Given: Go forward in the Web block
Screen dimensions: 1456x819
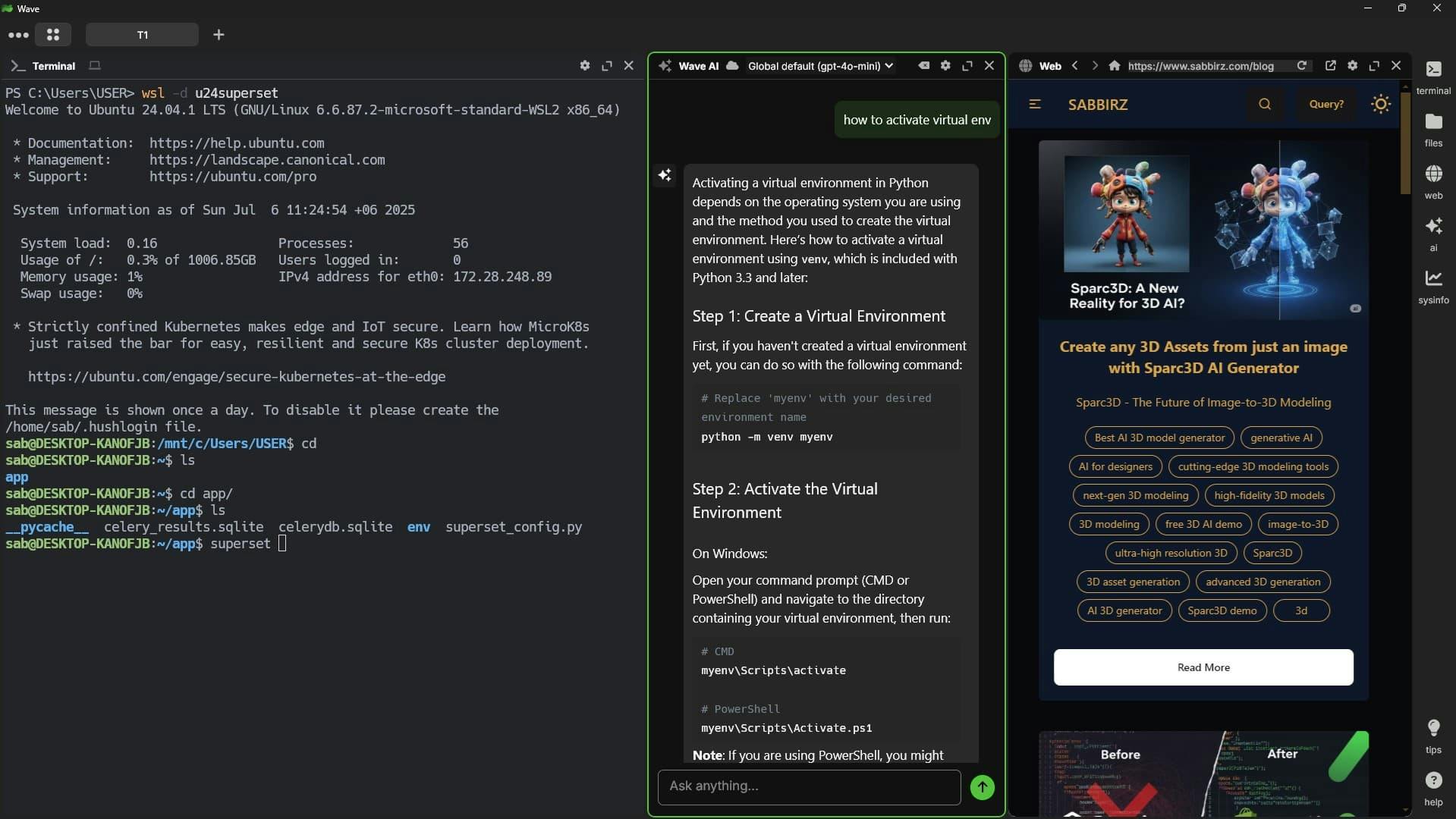Looking at the screenshot, I should (1095, 66).
